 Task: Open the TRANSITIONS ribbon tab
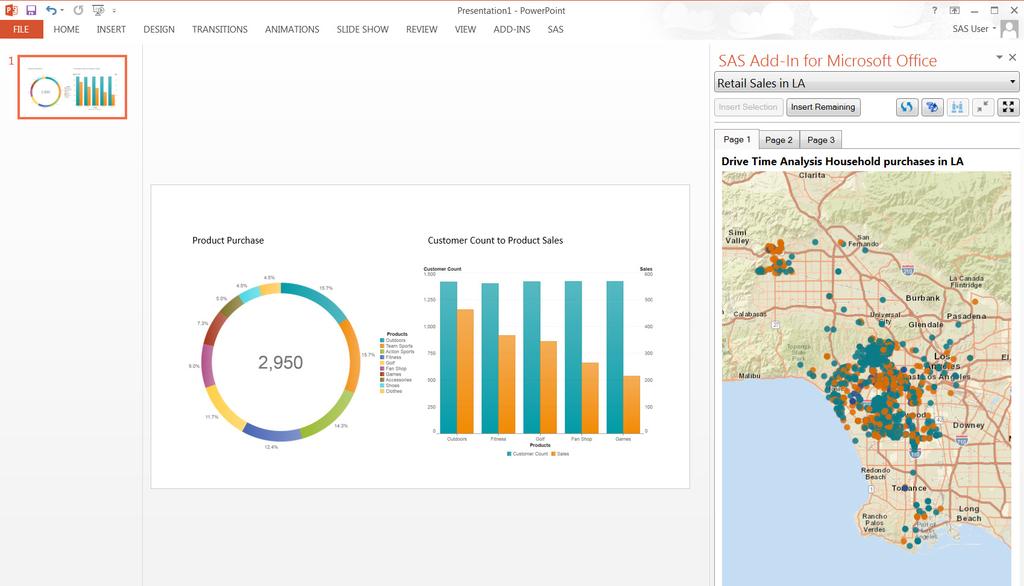coord(219,29)
